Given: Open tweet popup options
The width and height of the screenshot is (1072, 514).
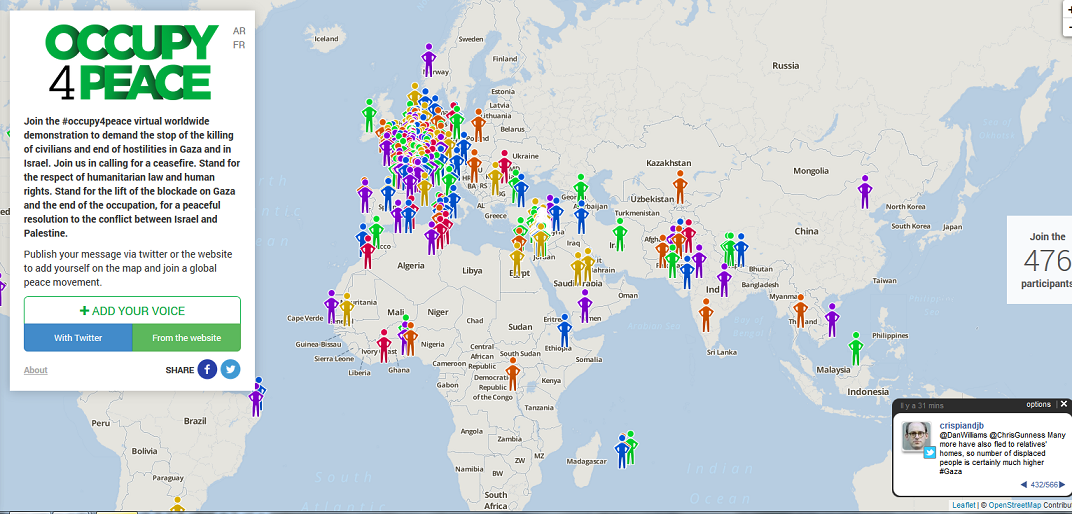Looking at the screenshot, I should [1038, 405].
